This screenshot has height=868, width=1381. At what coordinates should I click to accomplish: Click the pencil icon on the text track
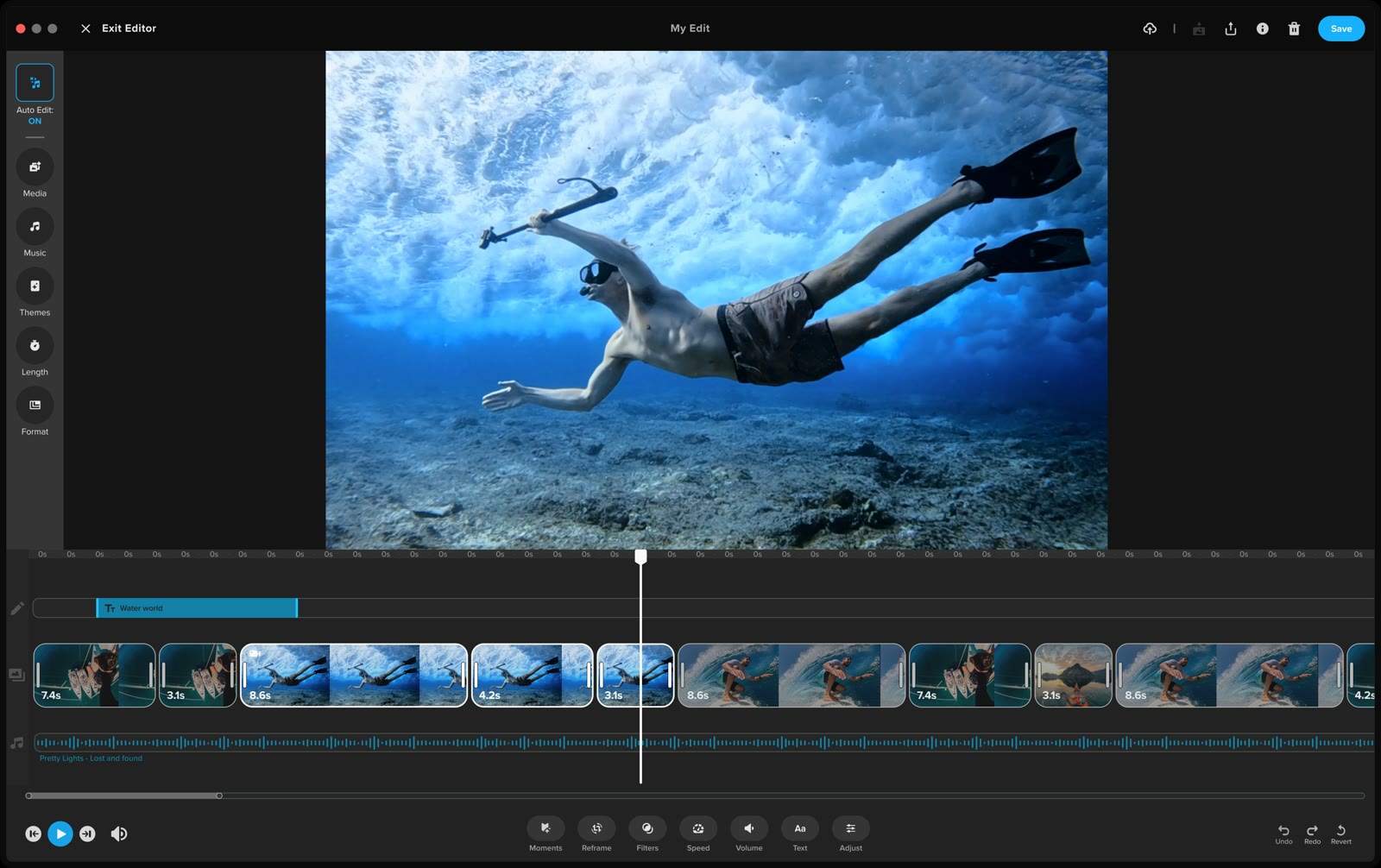(17, 608)
